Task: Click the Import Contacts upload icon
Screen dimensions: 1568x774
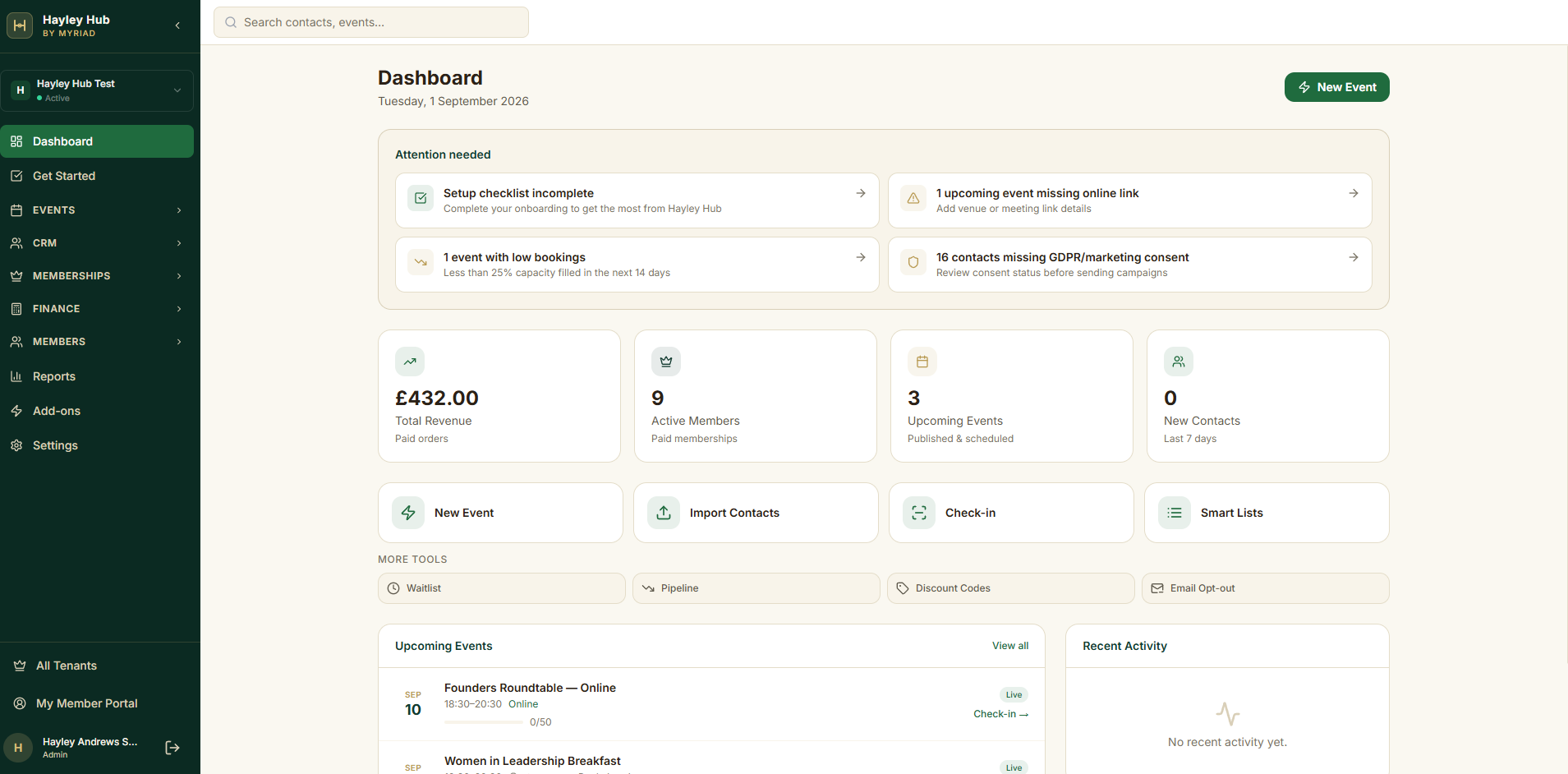Action: point(664,513)
